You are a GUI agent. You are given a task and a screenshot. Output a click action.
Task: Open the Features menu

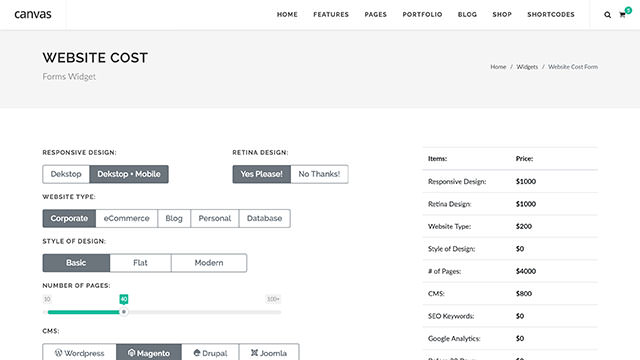pyautogui.click(x=331, y=15)
